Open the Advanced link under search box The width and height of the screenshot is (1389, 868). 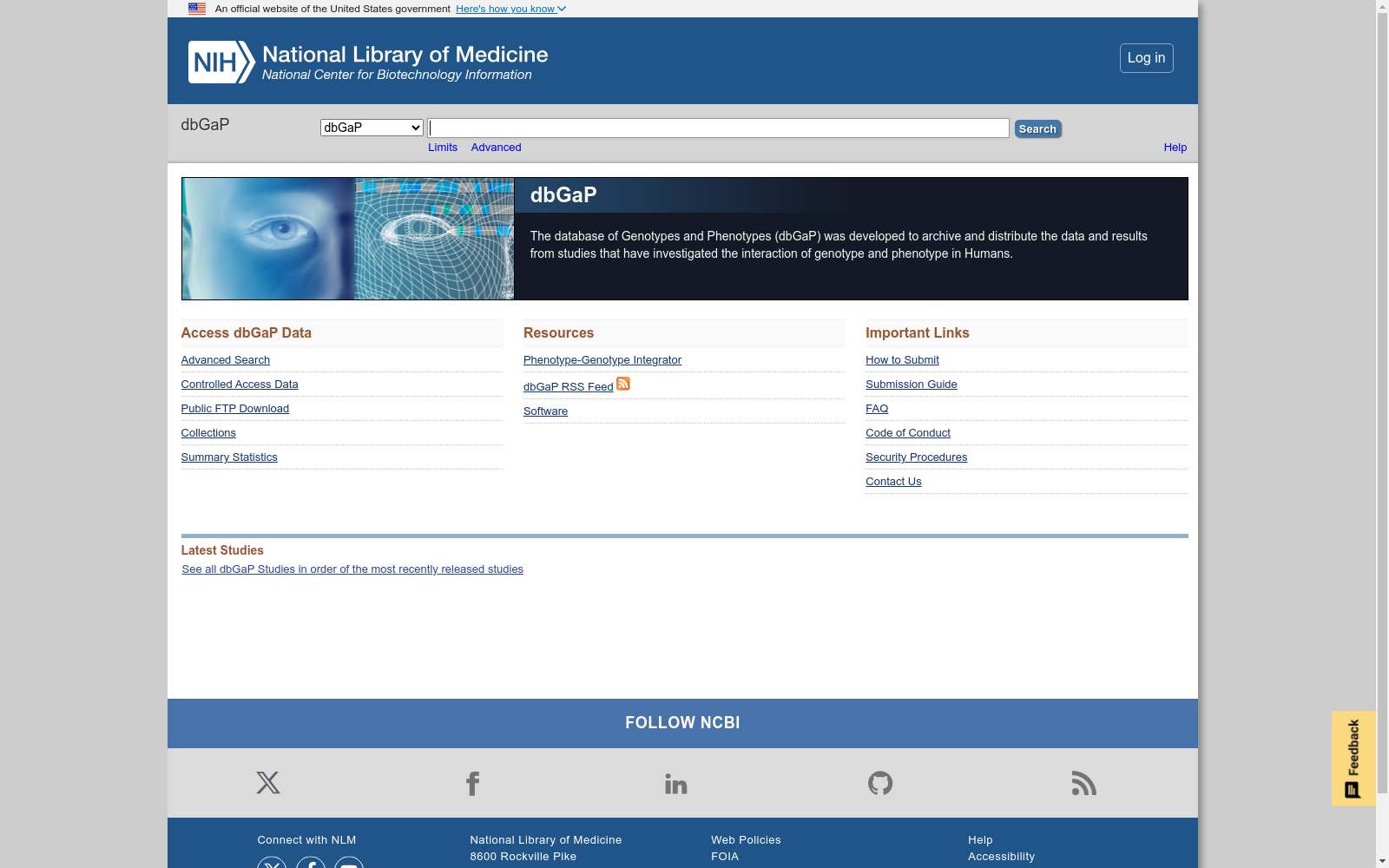[x=496, y=148]
